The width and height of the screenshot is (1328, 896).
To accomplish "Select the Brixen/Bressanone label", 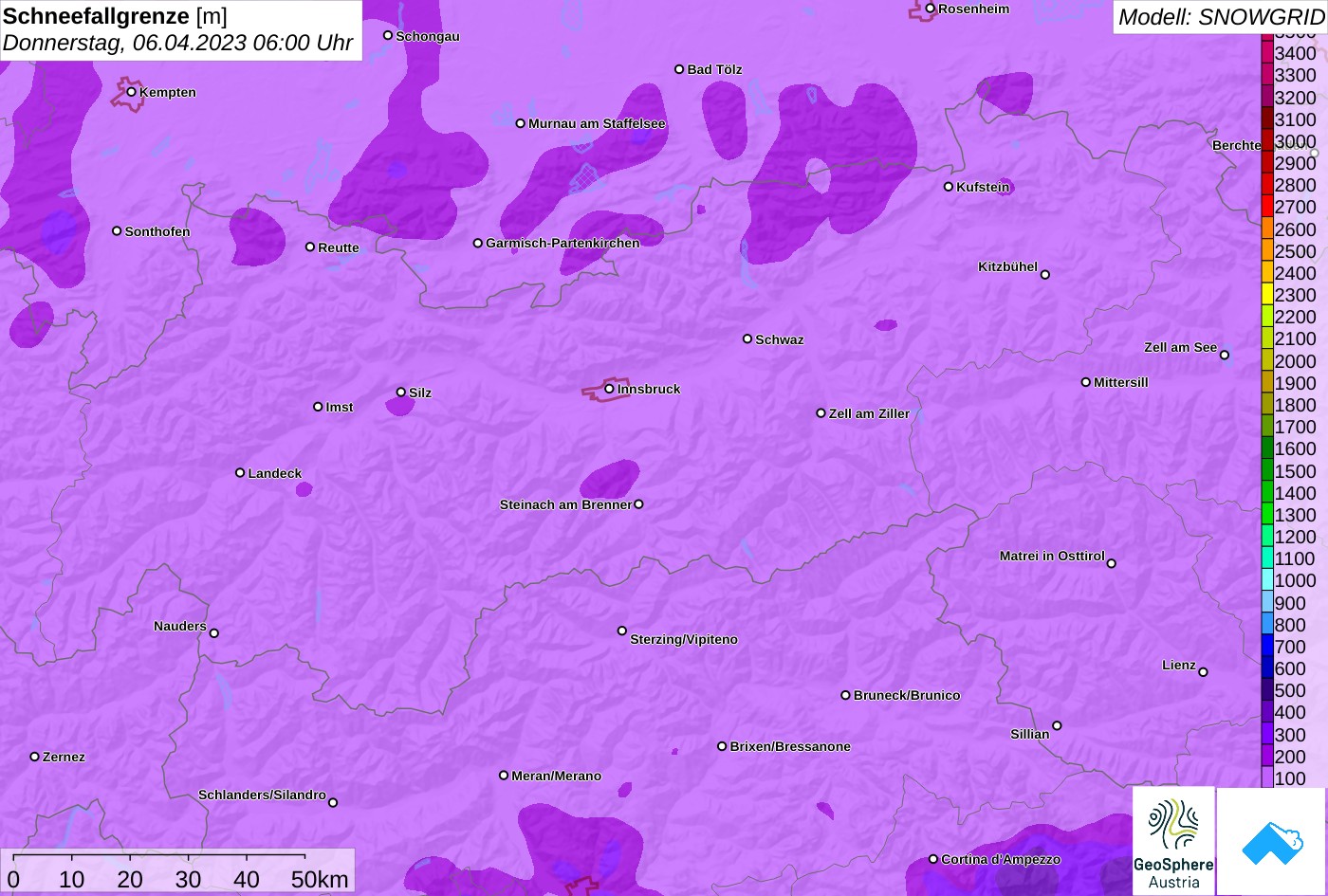I will (x=790, y=746).
